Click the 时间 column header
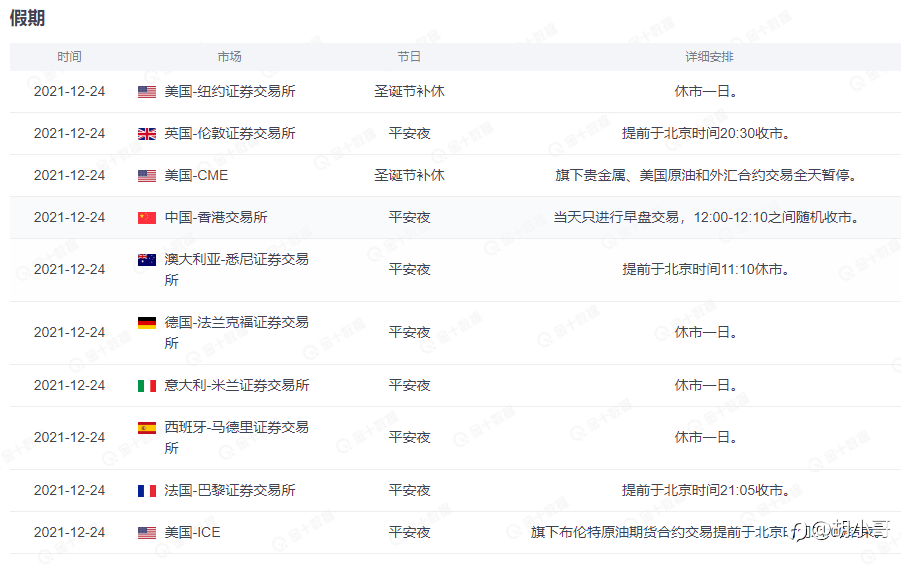The image size is (901, 567). coord(69,57)
